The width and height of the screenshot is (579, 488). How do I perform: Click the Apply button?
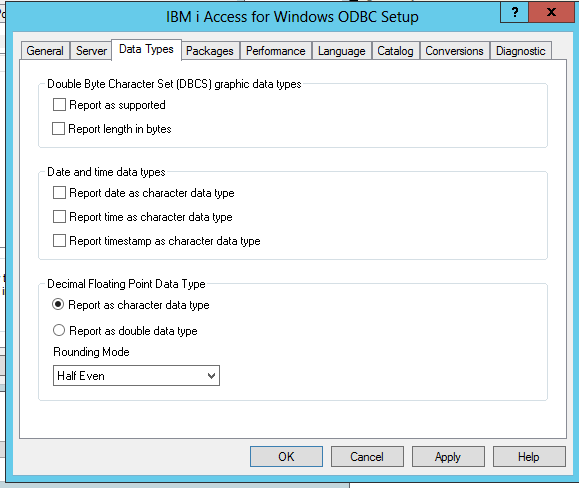coord(448,457)
